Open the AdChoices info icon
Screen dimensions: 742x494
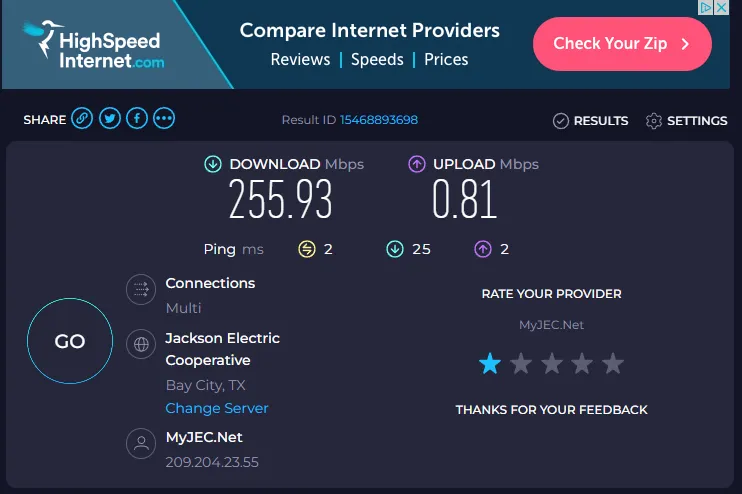705,7
